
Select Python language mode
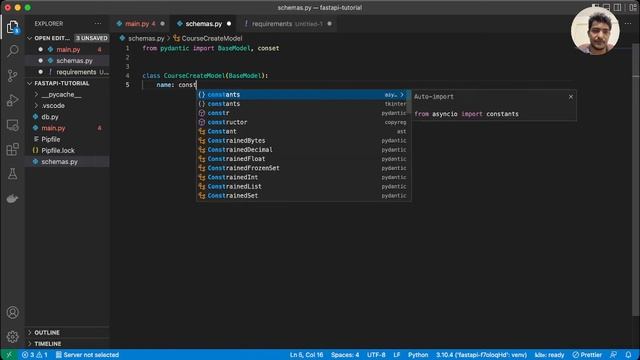pyautogui.click(x=418, y=355)
